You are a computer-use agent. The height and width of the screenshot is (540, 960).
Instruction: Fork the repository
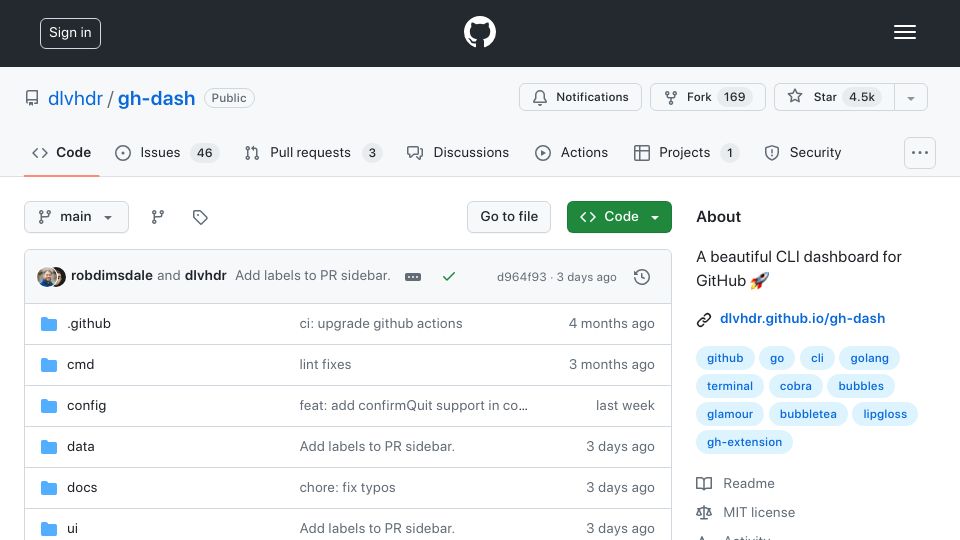(x=708, y=97)
